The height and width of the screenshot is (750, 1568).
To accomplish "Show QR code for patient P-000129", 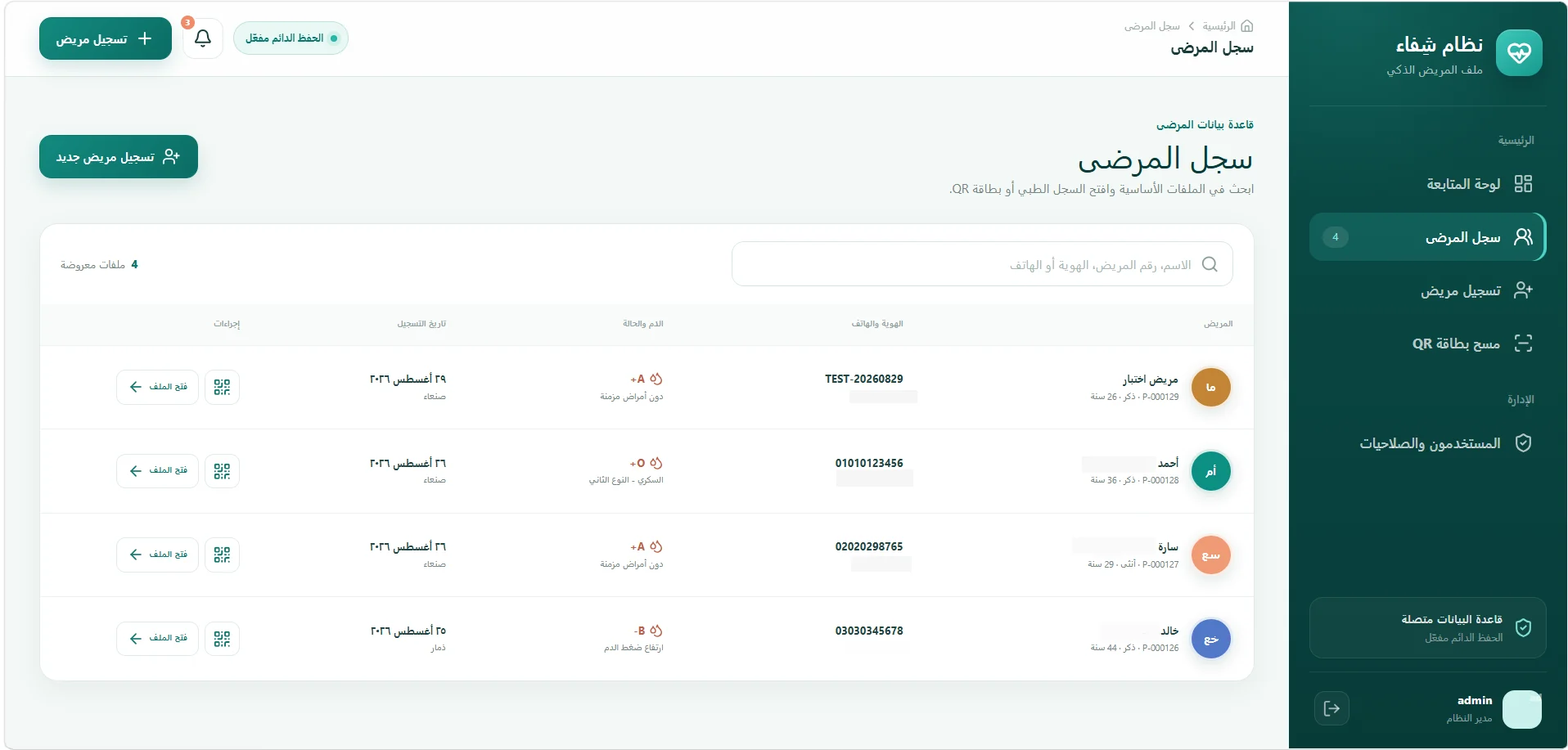I will [222, 387].
